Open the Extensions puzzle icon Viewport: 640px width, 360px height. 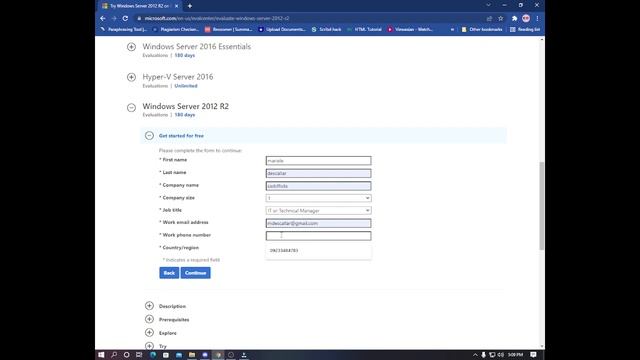pos(514,18)
